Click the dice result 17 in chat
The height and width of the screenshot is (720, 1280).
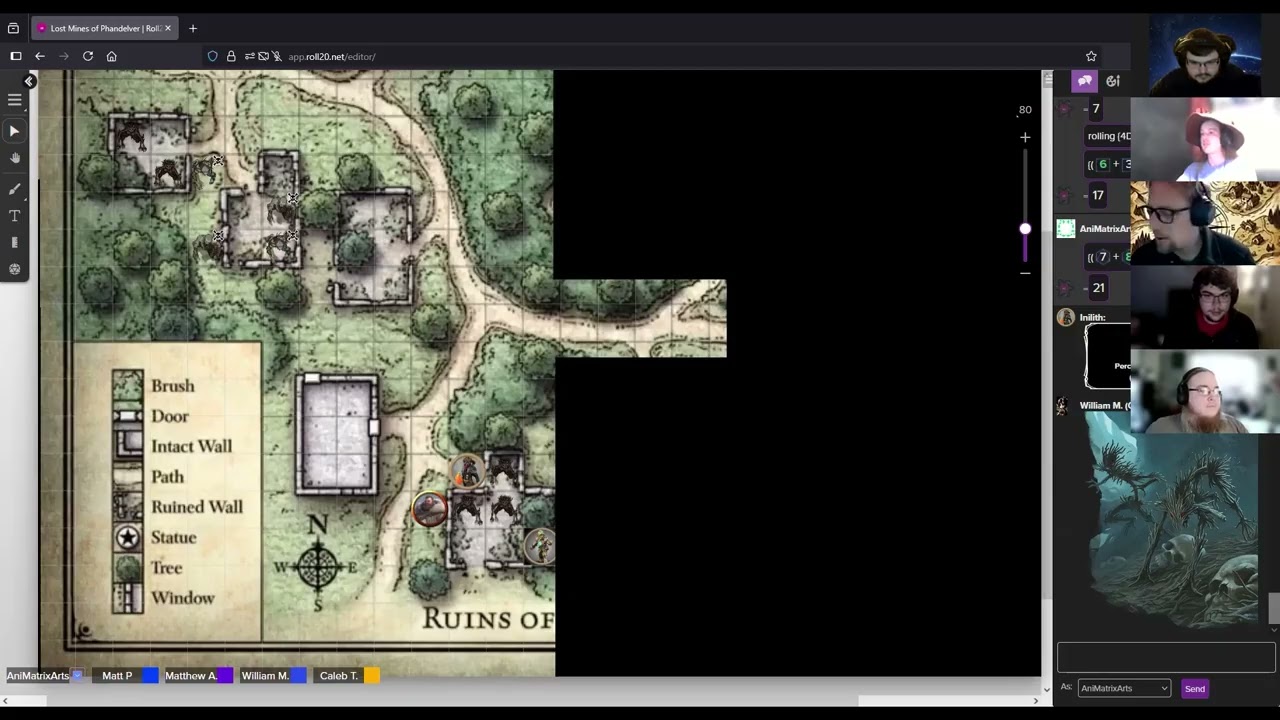(1098, 196)
